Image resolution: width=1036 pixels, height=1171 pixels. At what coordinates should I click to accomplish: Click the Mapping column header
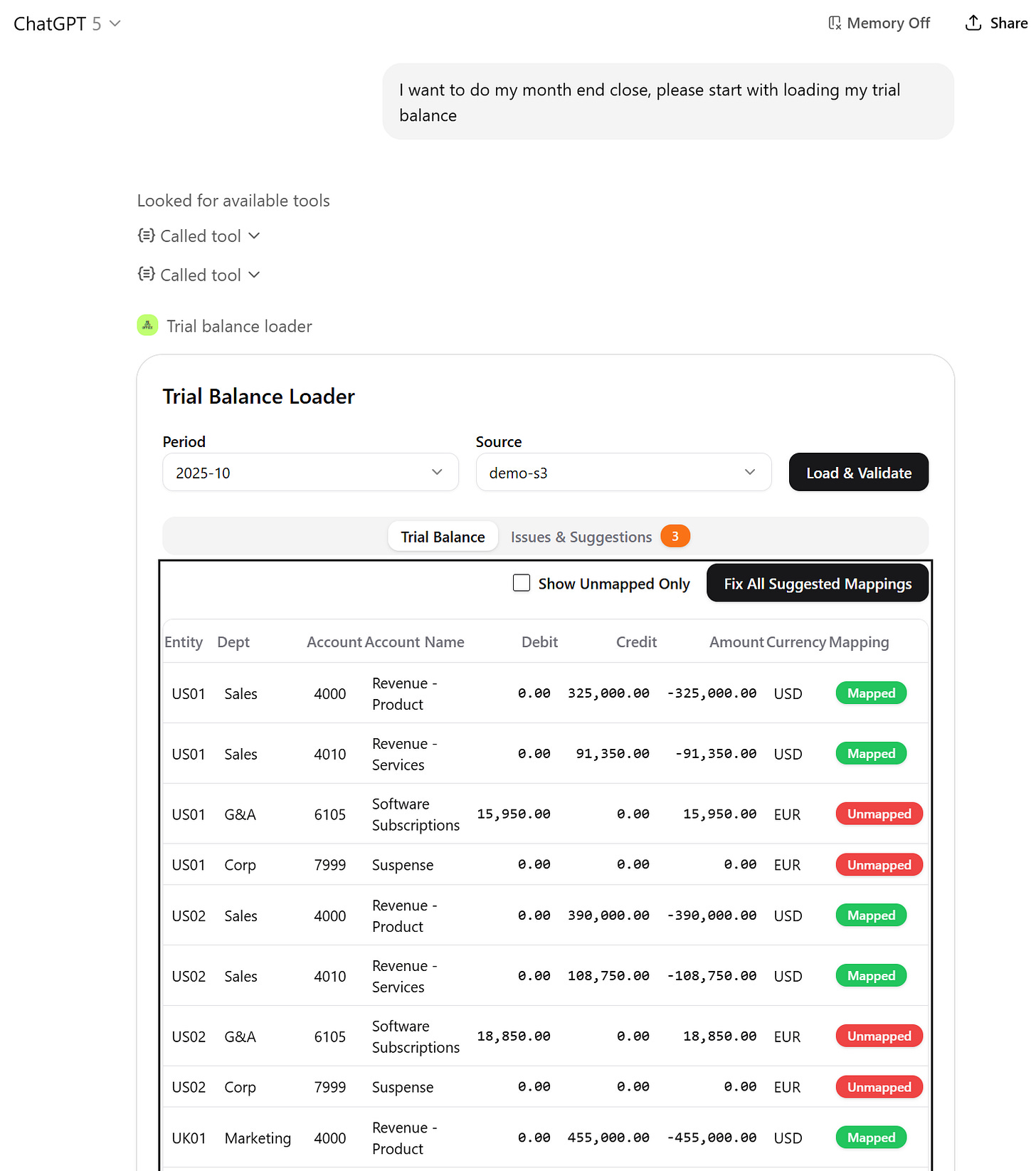[x=859, y=642]
